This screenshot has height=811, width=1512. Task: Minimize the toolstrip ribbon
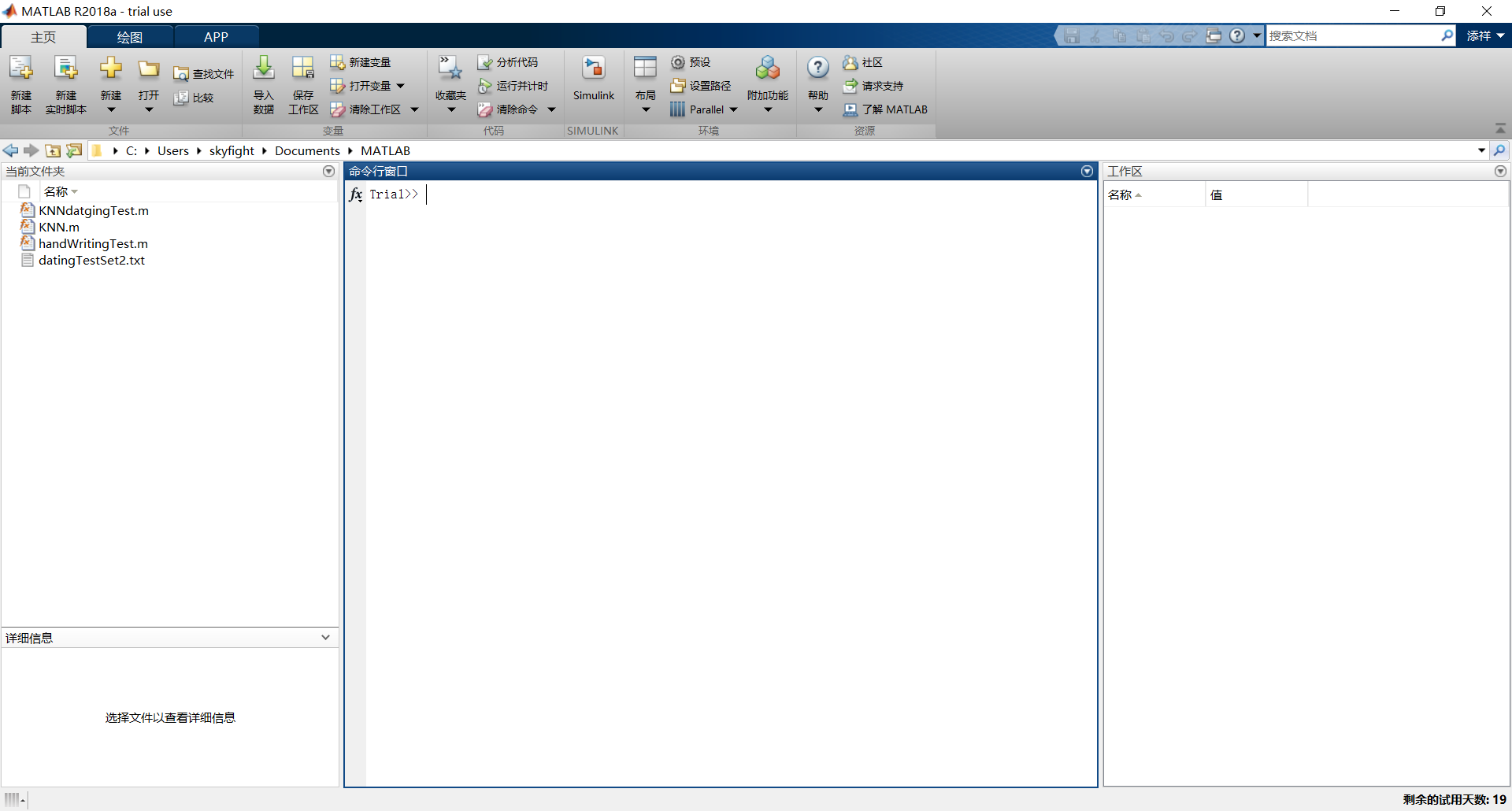pyautogui.click(x=1500, y=128)
